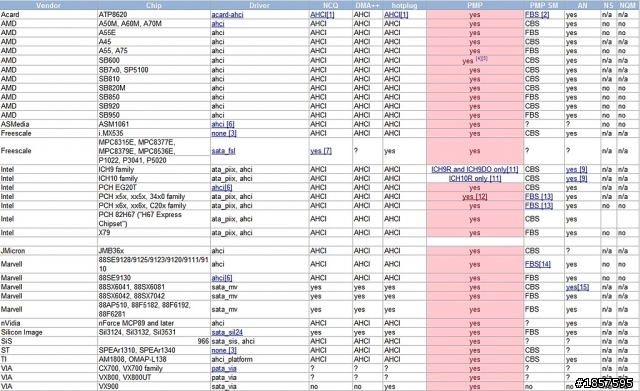Select the nVidia vendor cell

click(x=49, y=323)
